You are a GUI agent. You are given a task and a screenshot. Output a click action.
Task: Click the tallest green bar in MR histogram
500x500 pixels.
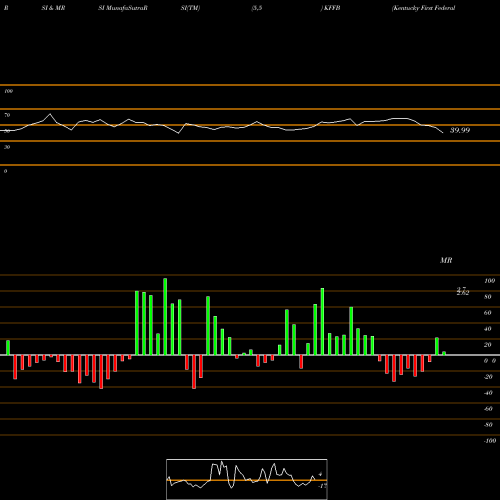[x=165, y=317]
